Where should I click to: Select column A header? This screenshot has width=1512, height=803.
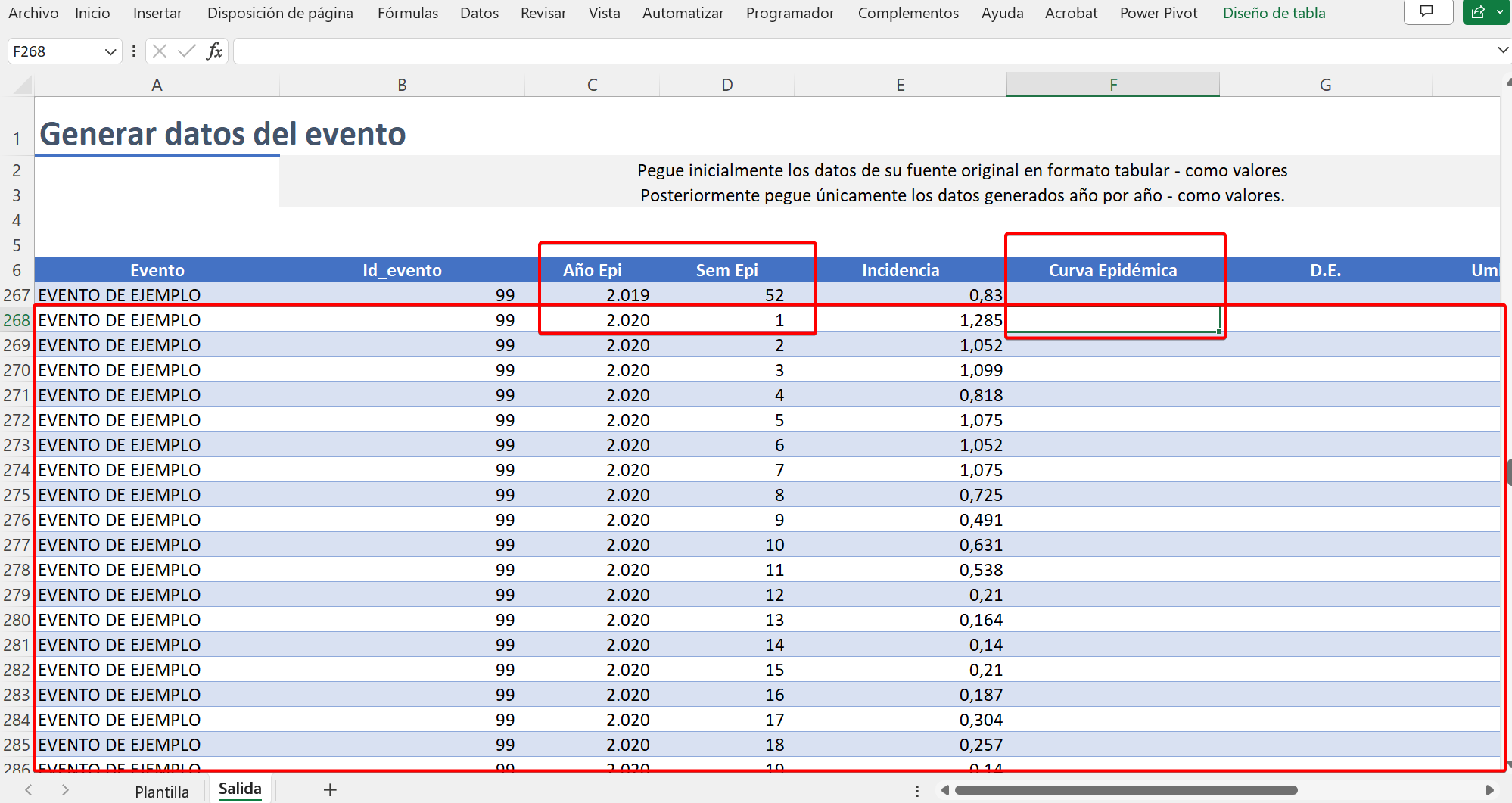[x=157, y=85]
